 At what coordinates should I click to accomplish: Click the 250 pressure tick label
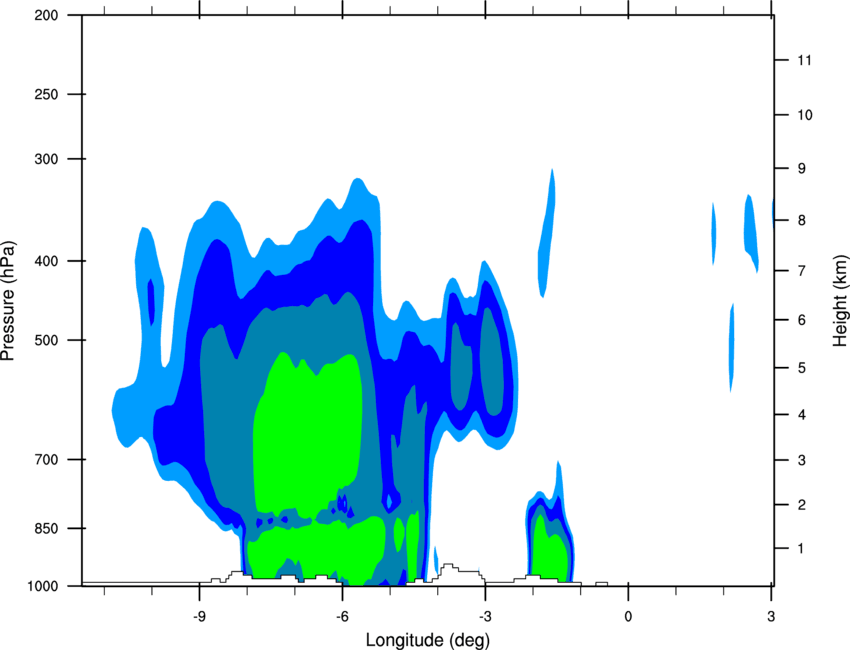point(46,94)
